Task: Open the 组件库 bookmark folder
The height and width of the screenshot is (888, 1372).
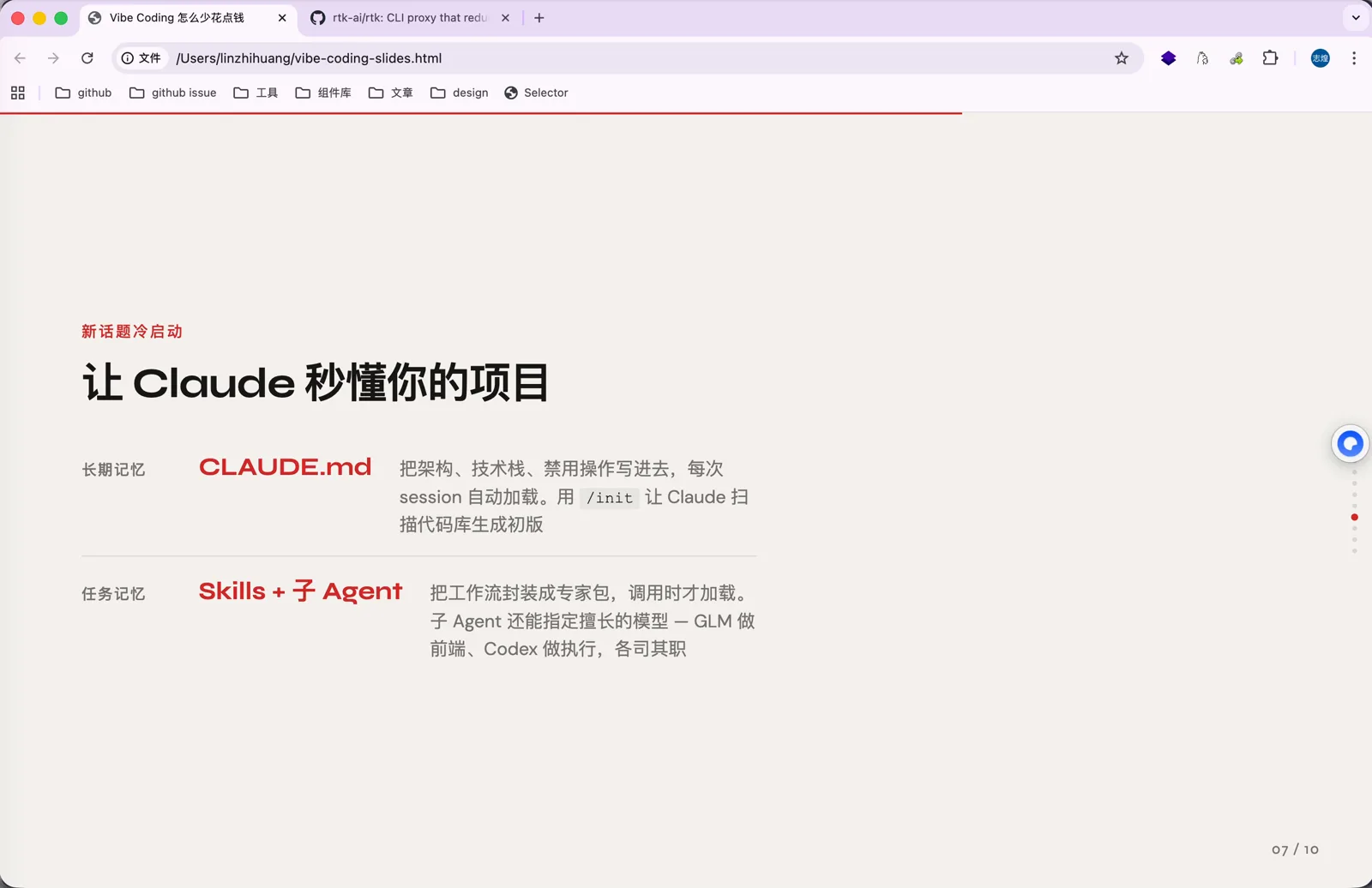Action: tap(323, 93)
